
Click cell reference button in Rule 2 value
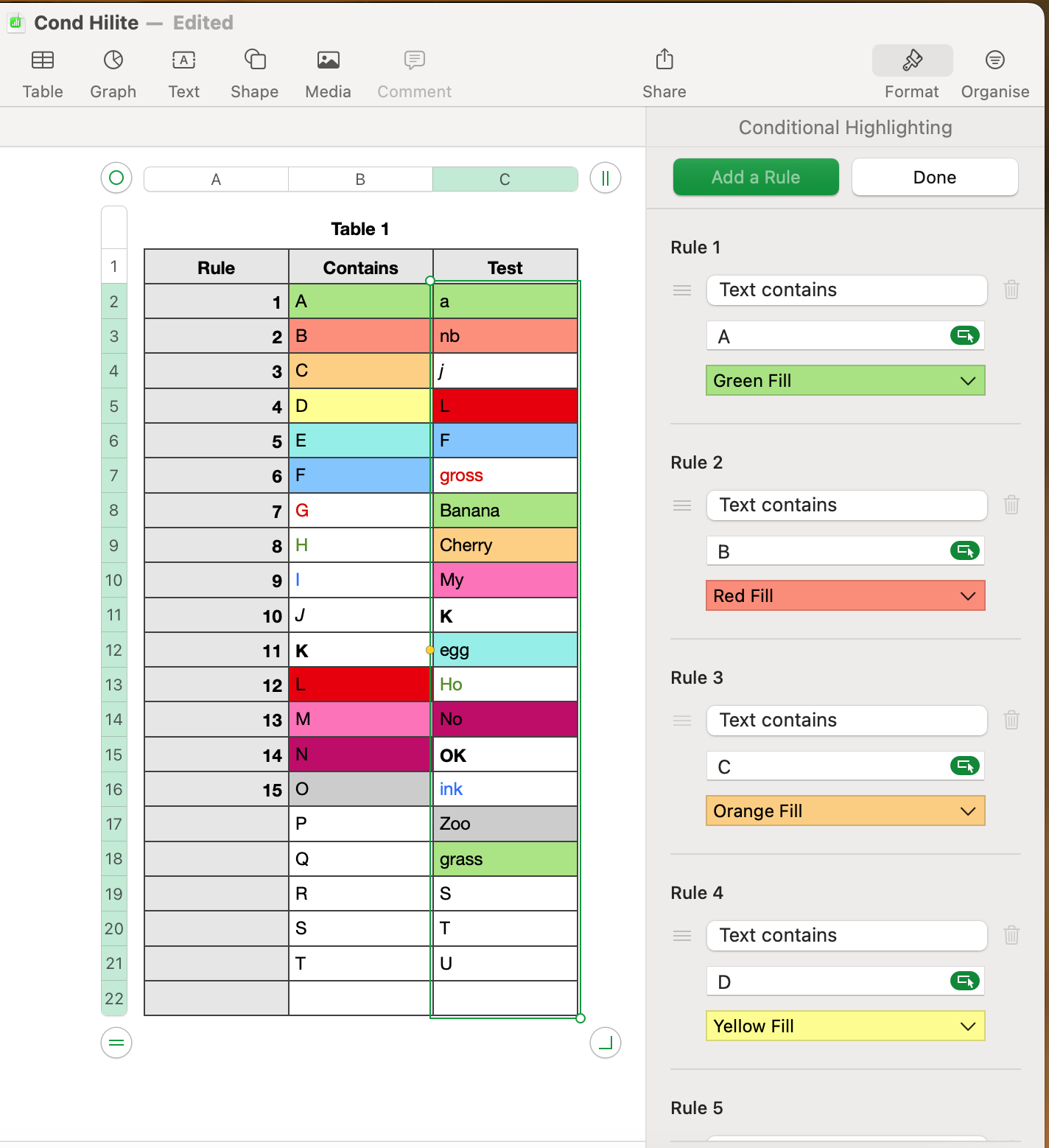click(965, 550)
